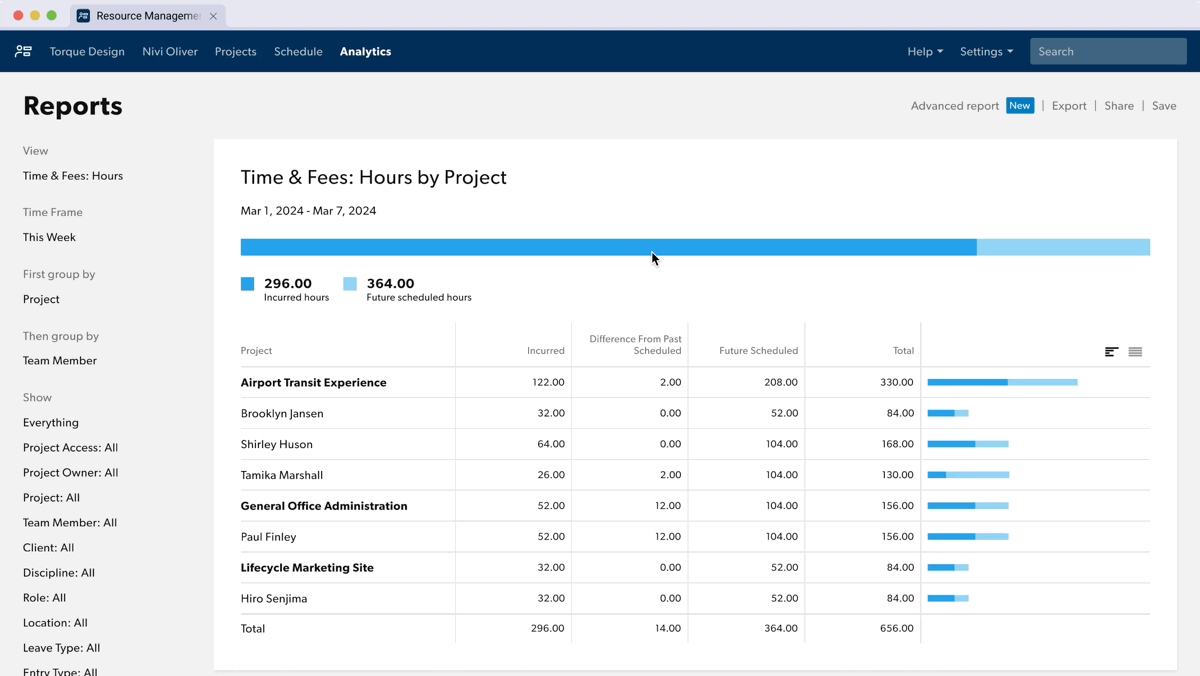This screenshot has width=1200, height=676.
Task: Click the 330.00 total for Airport Transit
Action: [x=896, y=382]
